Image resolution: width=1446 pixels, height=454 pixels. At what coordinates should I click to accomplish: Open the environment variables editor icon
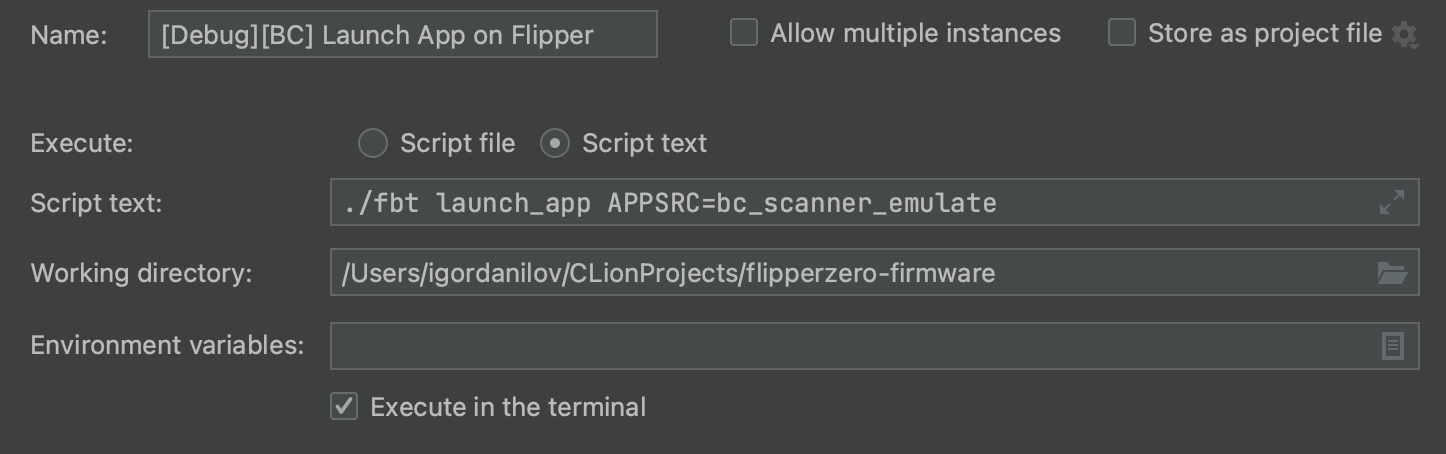(1392, 346)
